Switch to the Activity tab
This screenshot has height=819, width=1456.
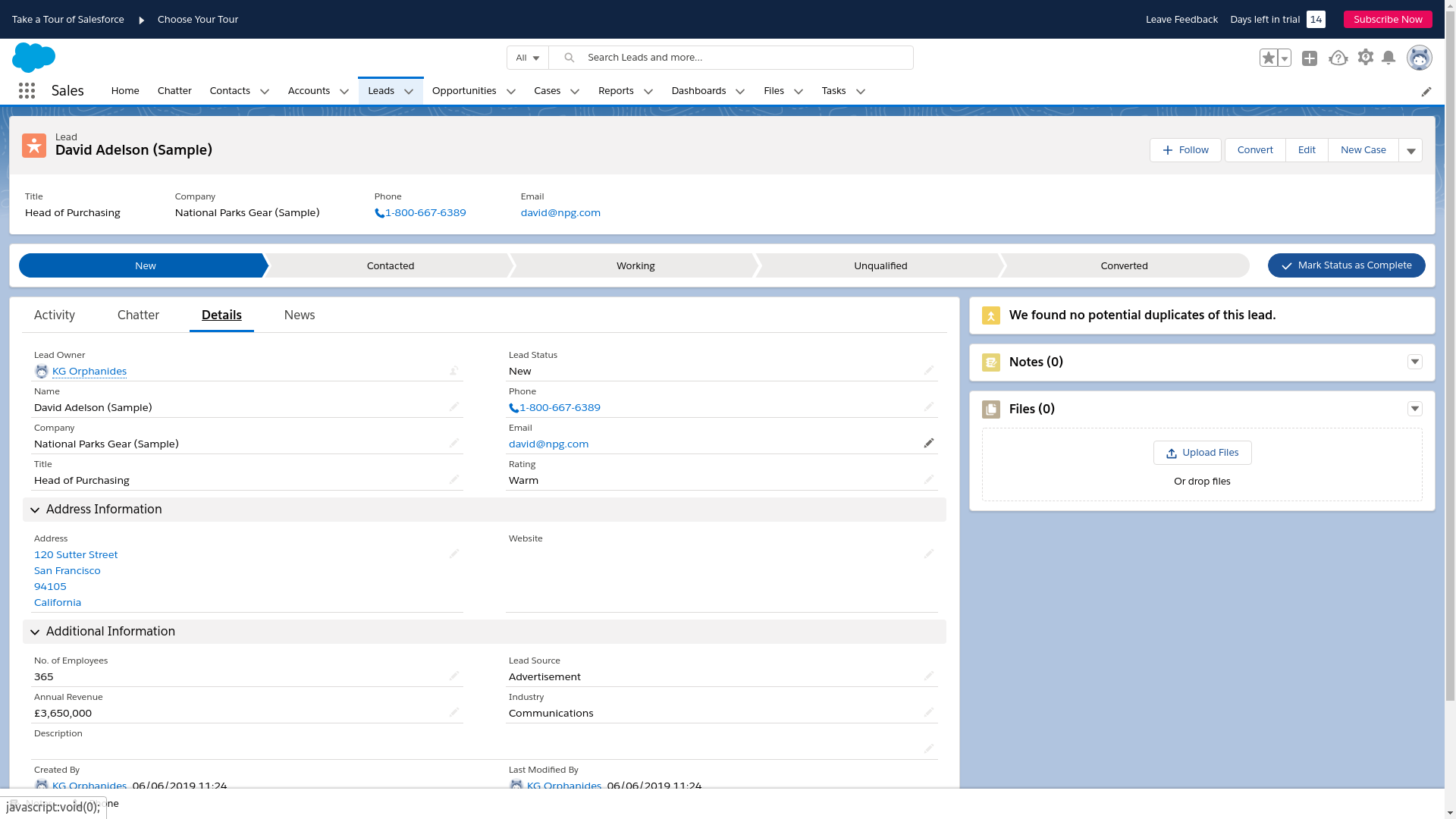[55, 315]
